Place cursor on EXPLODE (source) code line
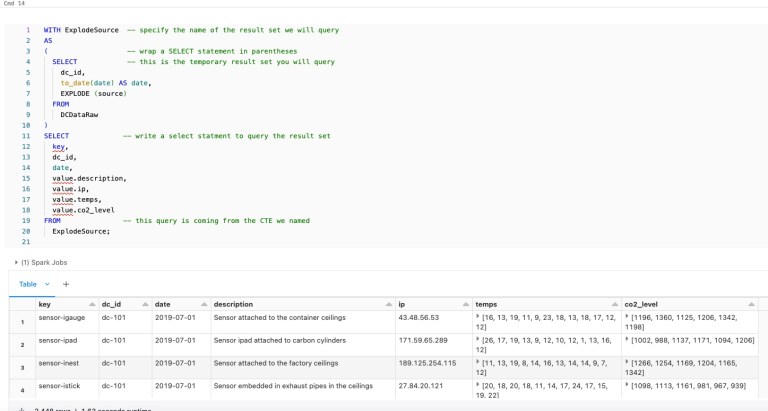Viewport: 768px width, 411px height. (x=94, y=93)
